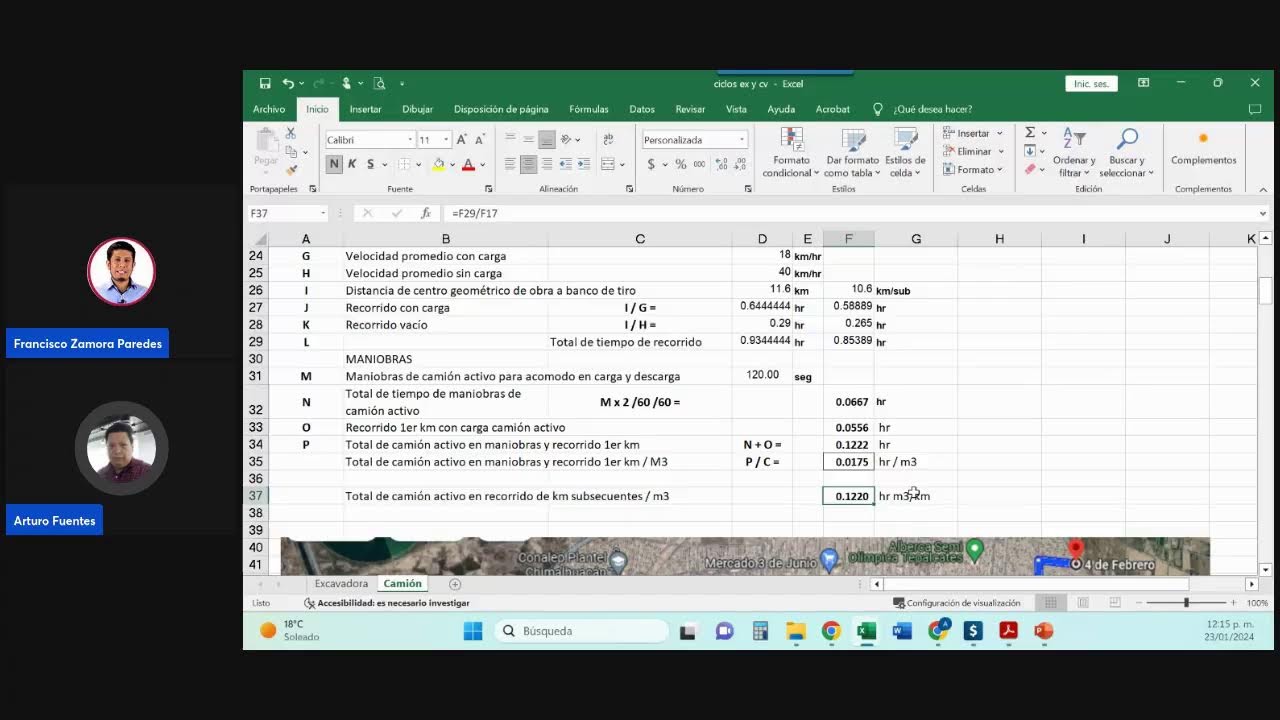Expand the formula bar chevron
The width and height of the screenshot is (1280, 720).
[x=1263, y=213]
